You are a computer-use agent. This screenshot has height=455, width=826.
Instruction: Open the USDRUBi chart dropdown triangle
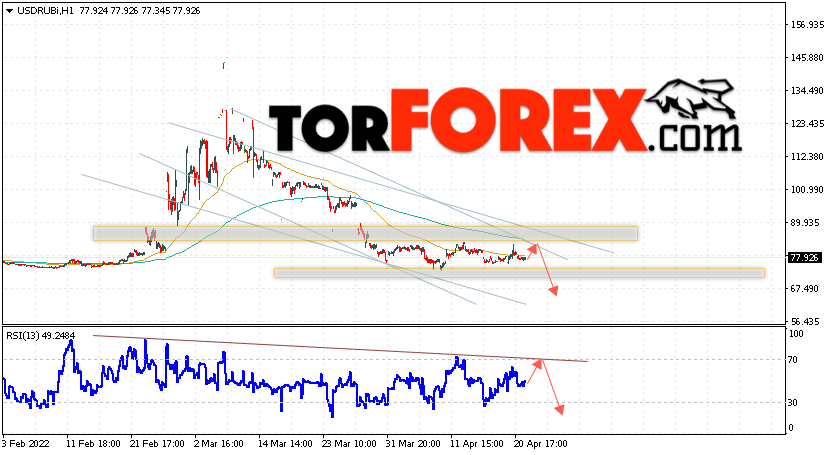[9, 11]
